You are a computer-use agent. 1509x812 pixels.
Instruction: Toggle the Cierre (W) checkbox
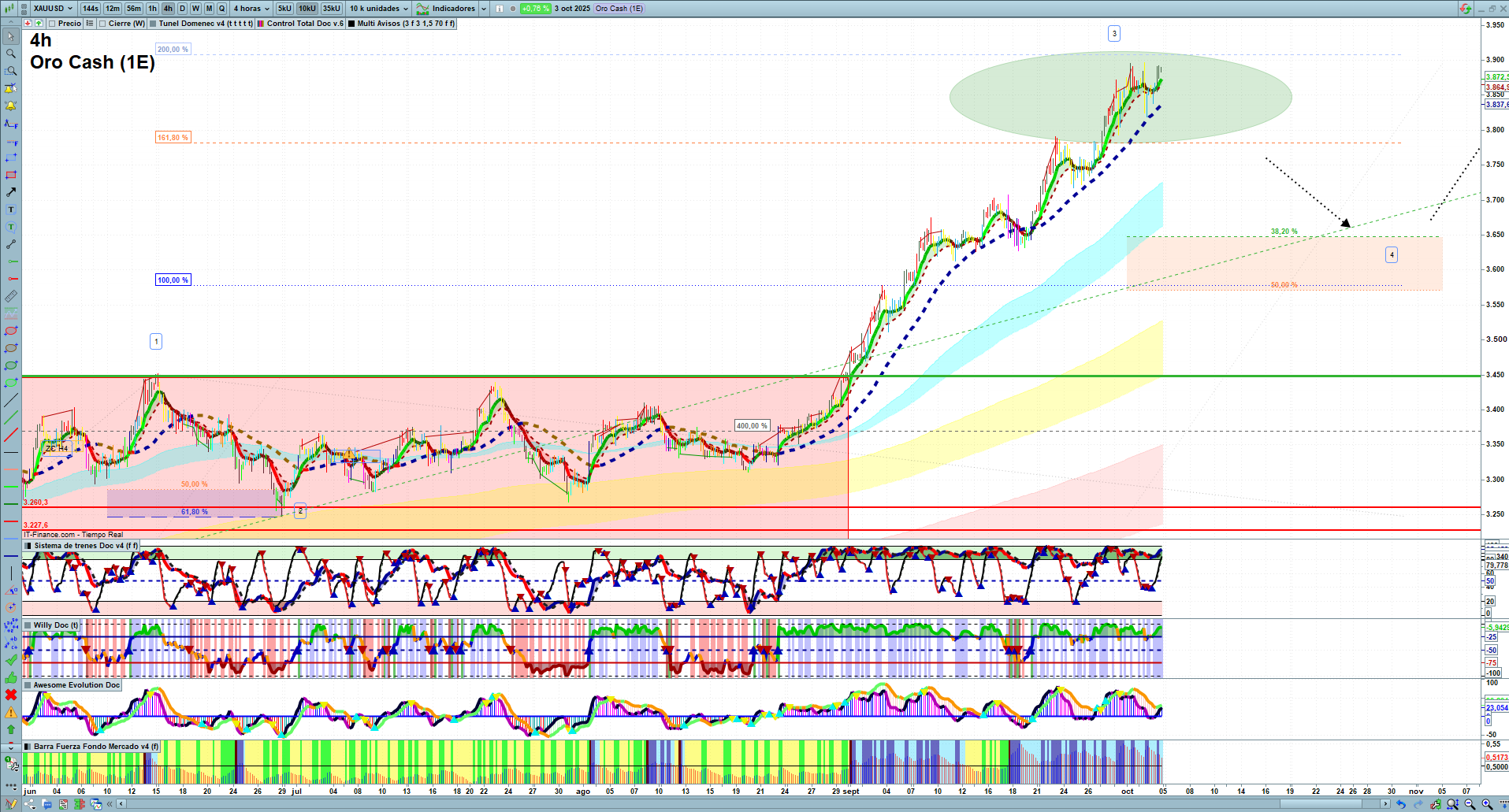coord(102,24)
